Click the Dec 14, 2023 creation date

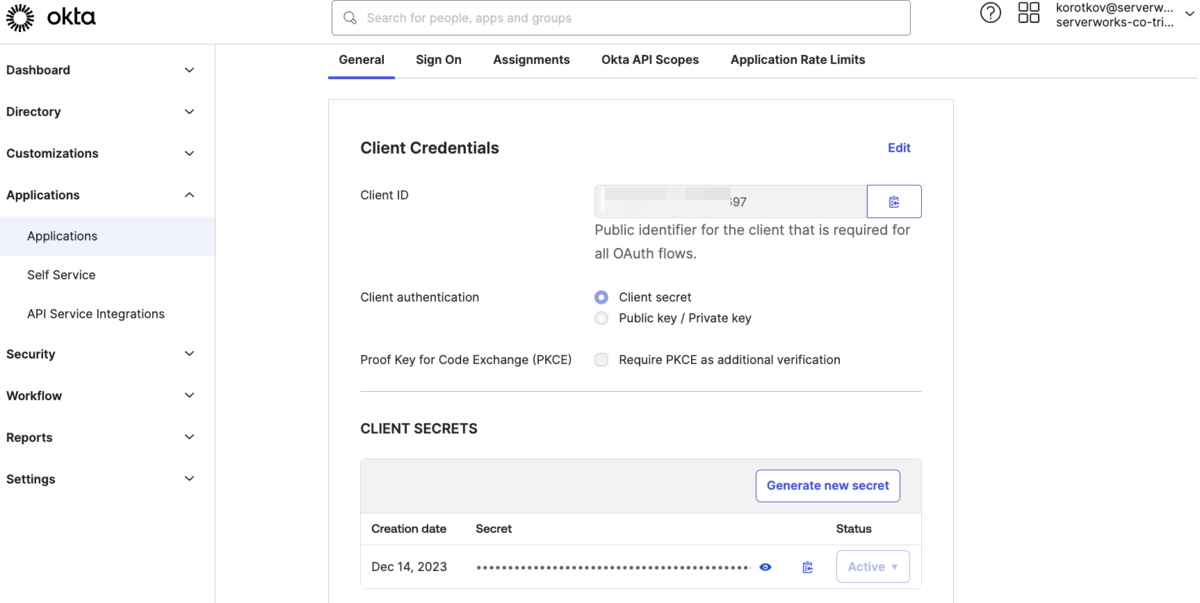tap(409, 567)
